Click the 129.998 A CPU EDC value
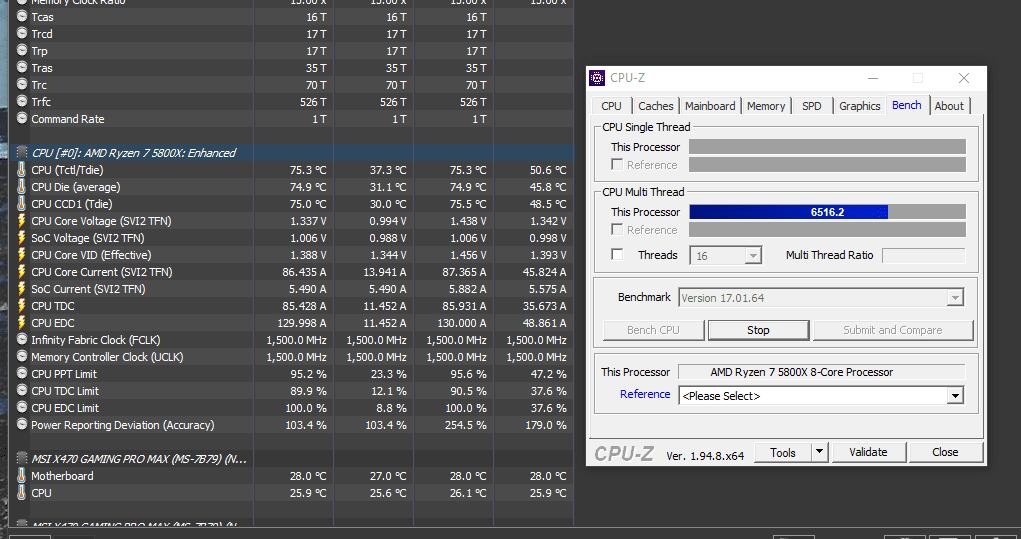Screen dimensions: 1021x539 coord(301,323)
